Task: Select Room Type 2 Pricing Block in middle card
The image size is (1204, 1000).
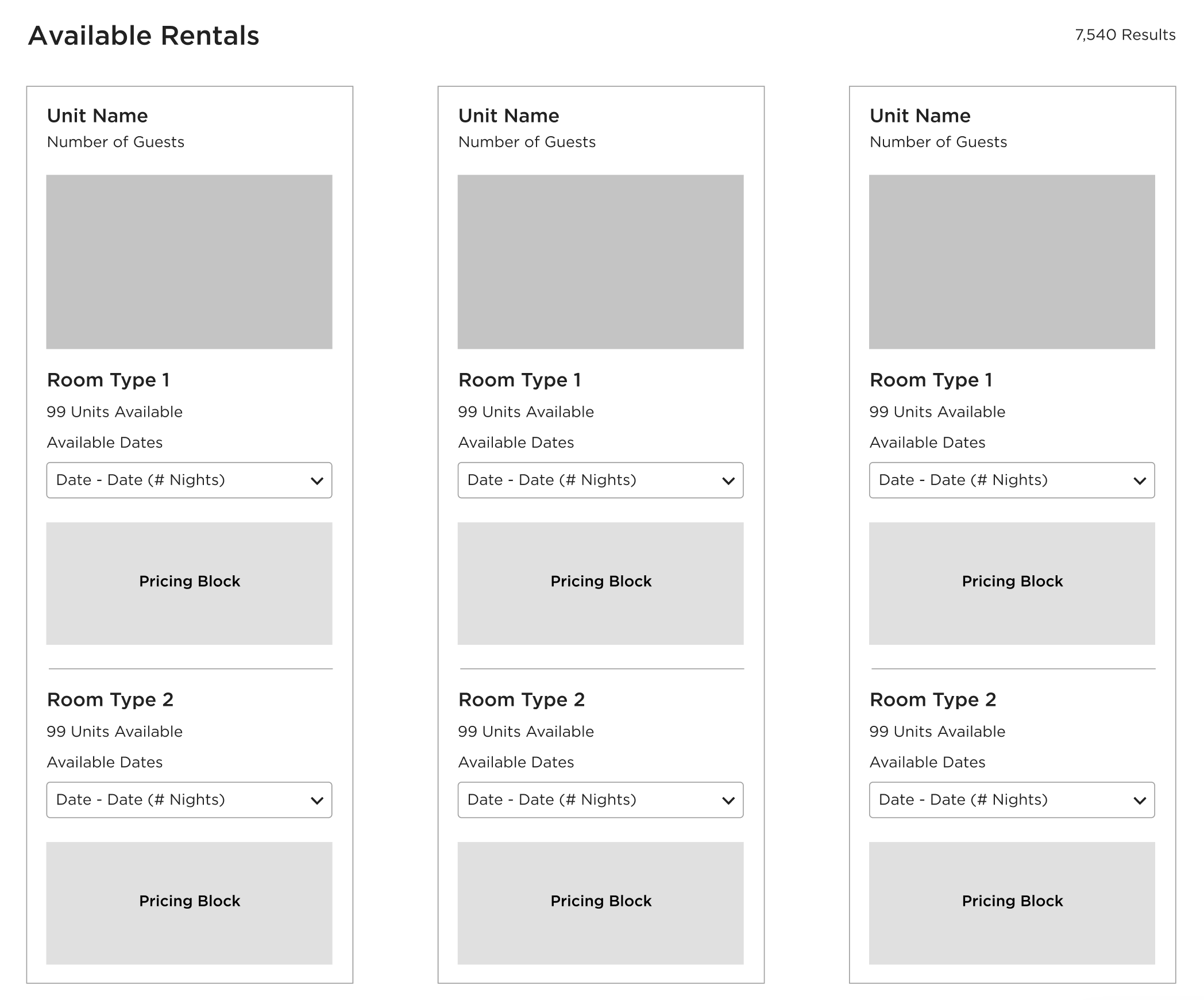Action: tap(600, 902)
